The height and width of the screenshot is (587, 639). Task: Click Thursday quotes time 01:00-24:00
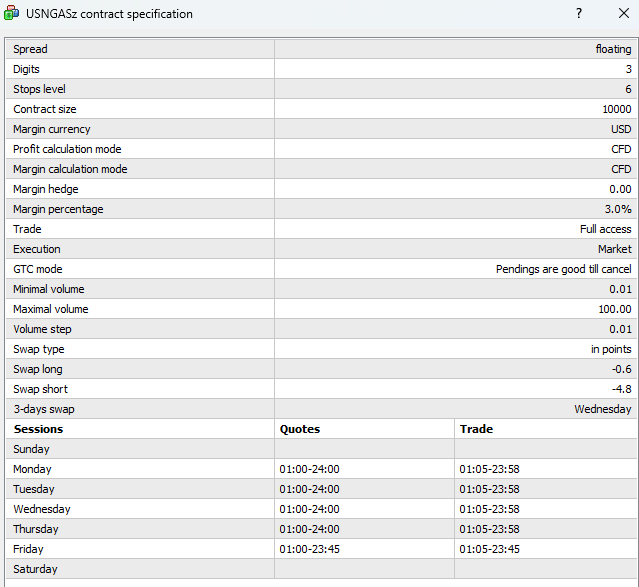click(309, 529)
